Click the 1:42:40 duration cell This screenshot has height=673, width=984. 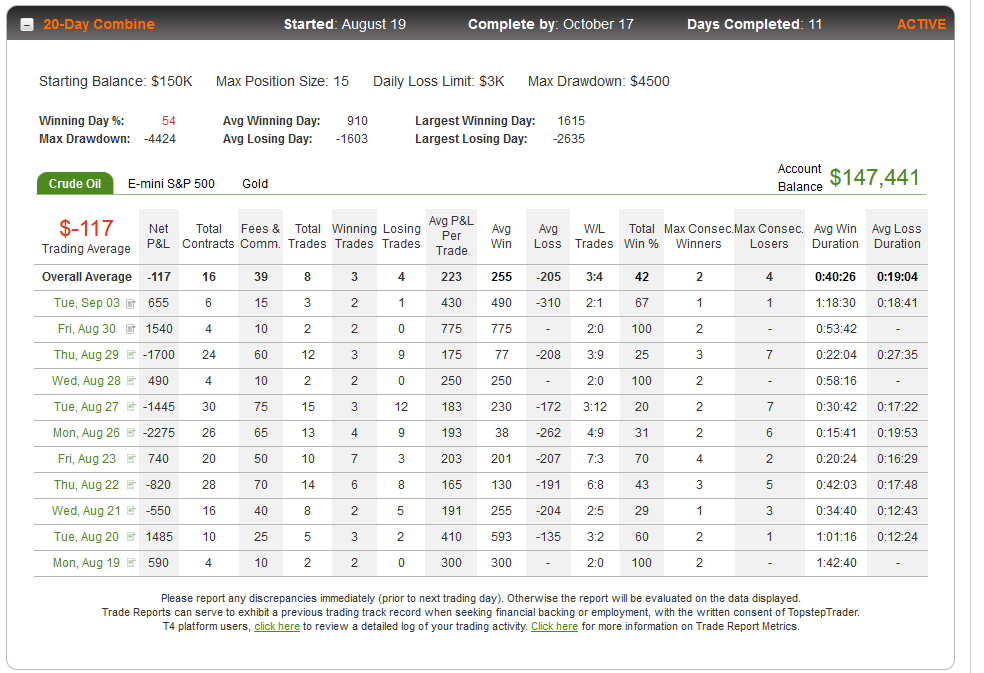click(836, 563)
